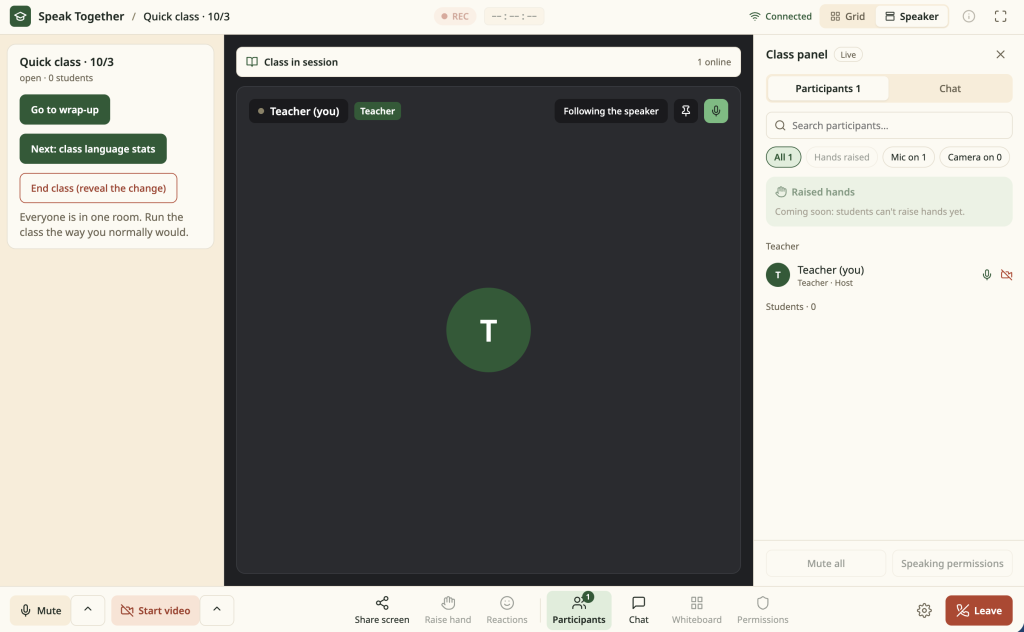
Task: Raise hand in the bottom toolbar
Action: pyautogui.click(x=447, y=610)
